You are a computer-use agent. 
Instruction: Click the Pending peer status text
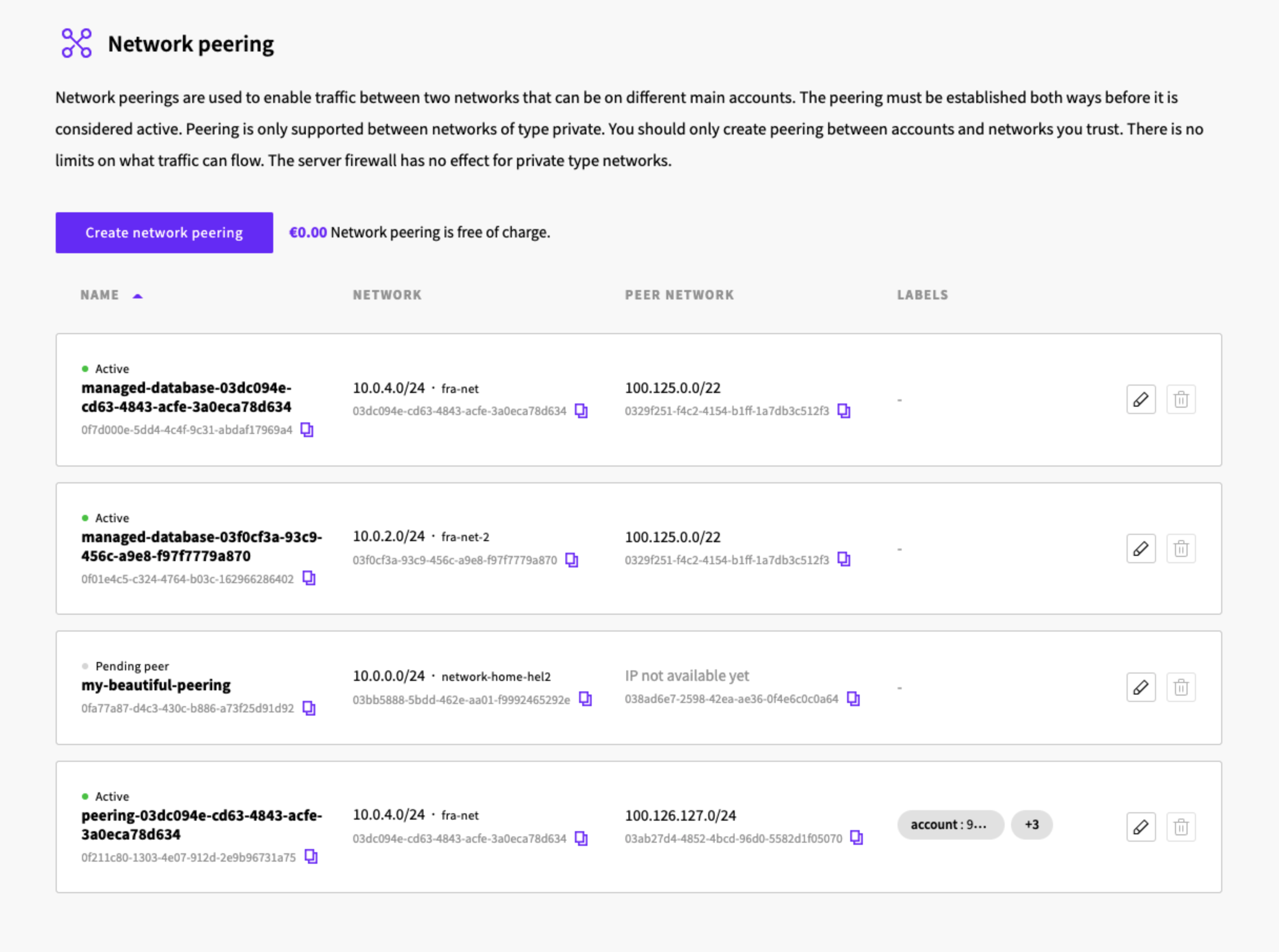click(132, 666)
